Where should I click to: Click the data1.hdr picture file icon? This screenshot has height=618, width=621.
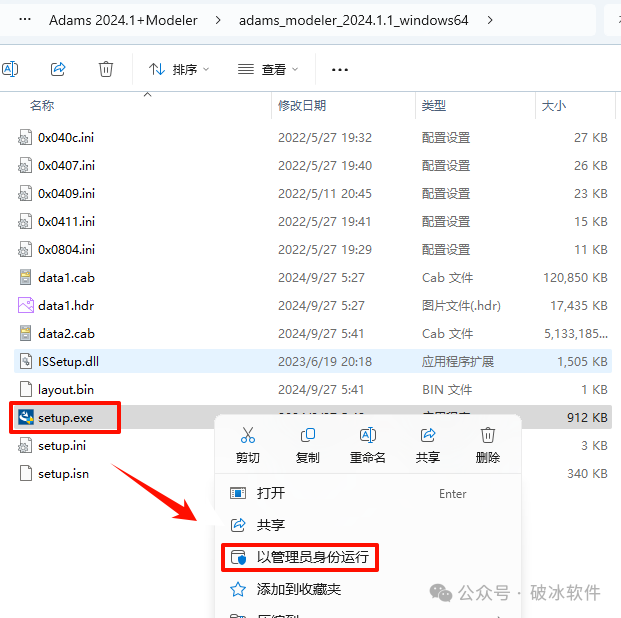pos(26,305)
